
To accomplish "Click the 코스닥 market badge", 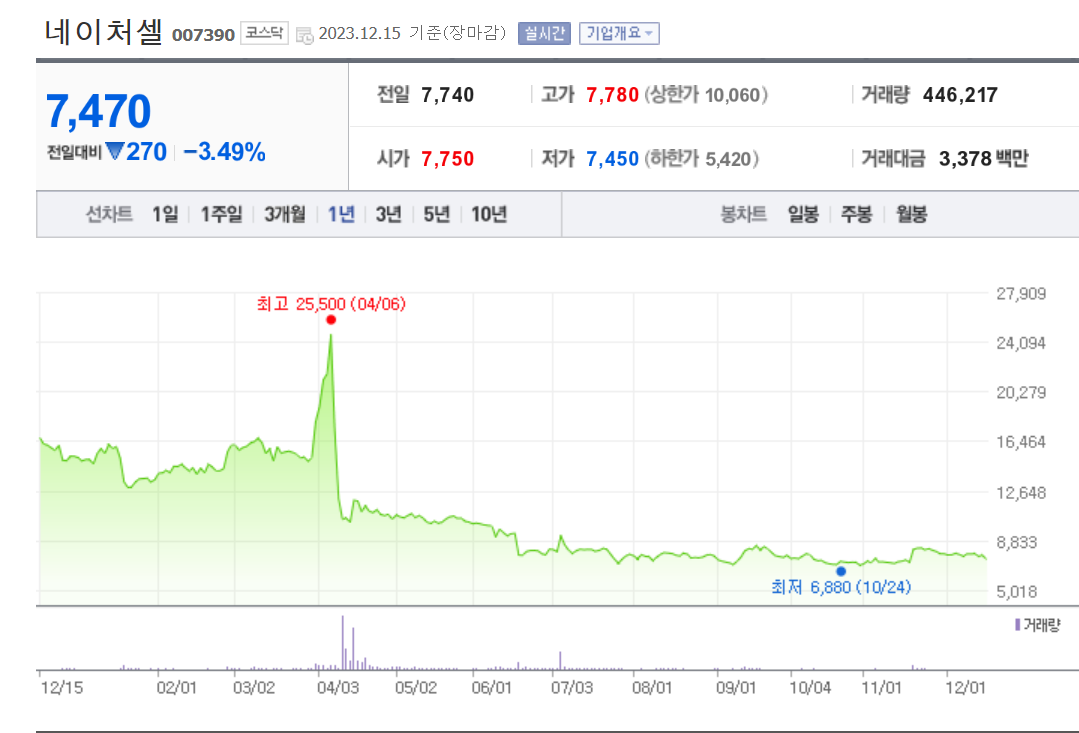I will tap(264, 33).
